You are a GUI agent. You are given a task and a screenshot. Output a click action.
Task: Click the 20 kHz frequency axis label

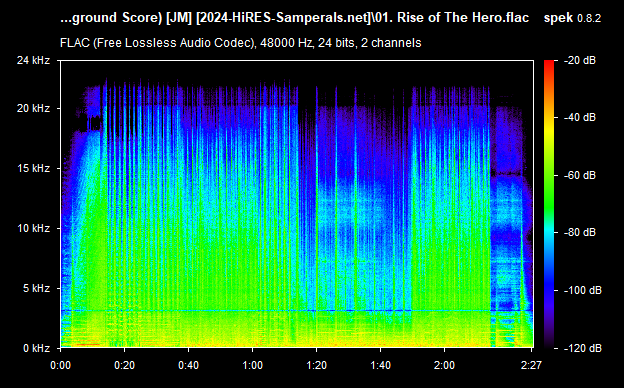[x=33, y=108]
